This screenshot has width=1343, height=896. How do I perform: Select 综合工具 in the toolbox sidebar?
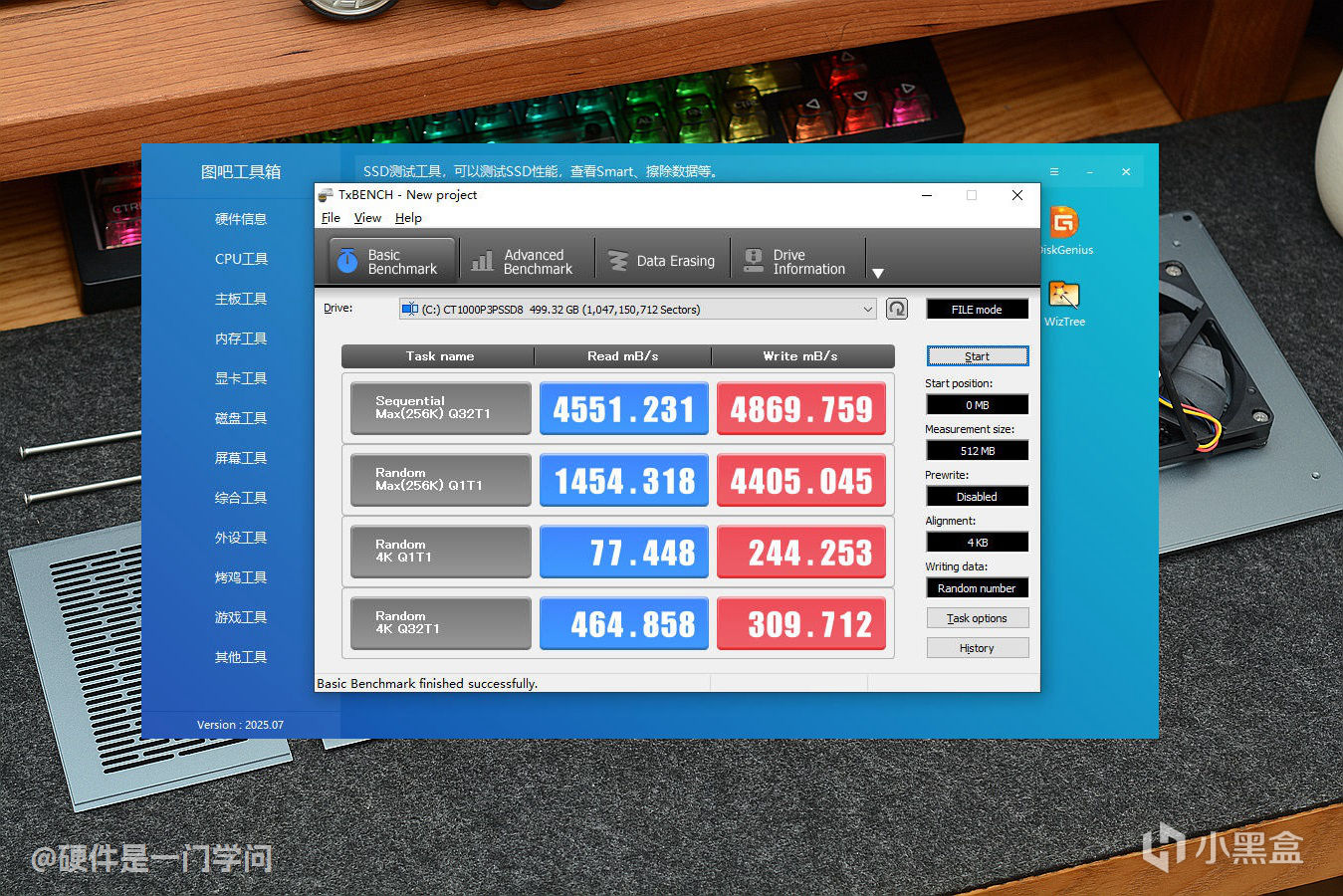click(x=241, y=498)
